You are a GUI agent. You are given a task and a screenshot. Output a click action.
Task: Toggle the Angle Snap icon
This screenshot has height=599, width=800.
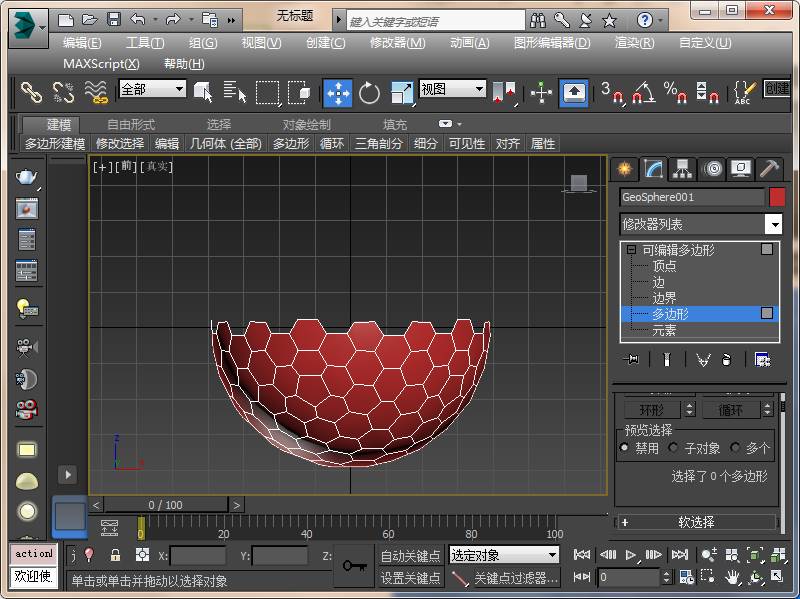644,93
